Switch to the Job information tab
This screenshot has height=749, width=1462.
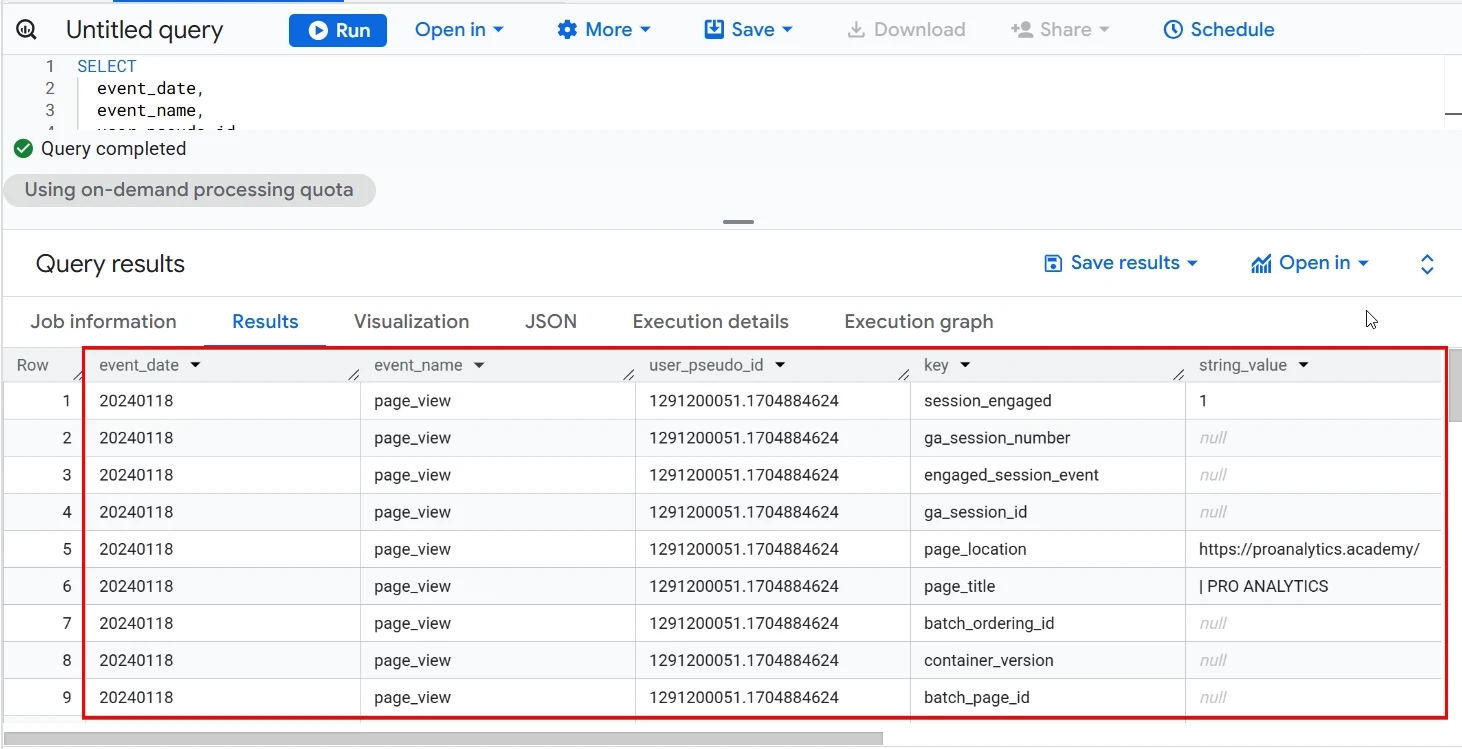point(103,322)
